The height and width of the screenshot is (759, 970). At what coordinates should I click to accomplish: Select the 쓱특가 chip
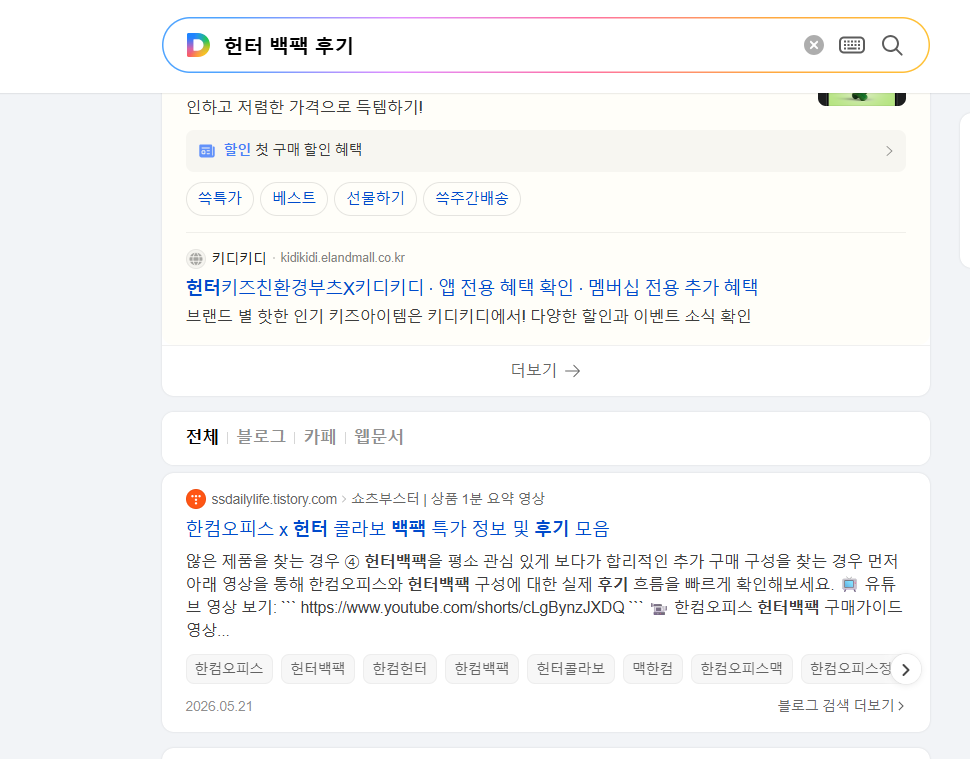pyautogui.click(x=220, y=199)
